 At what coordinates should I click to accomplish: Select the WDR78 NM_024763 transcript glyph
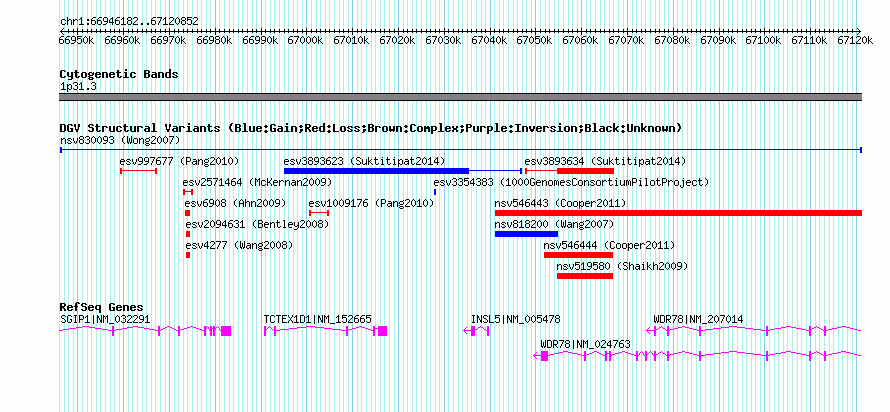click(x=698, y=356)
